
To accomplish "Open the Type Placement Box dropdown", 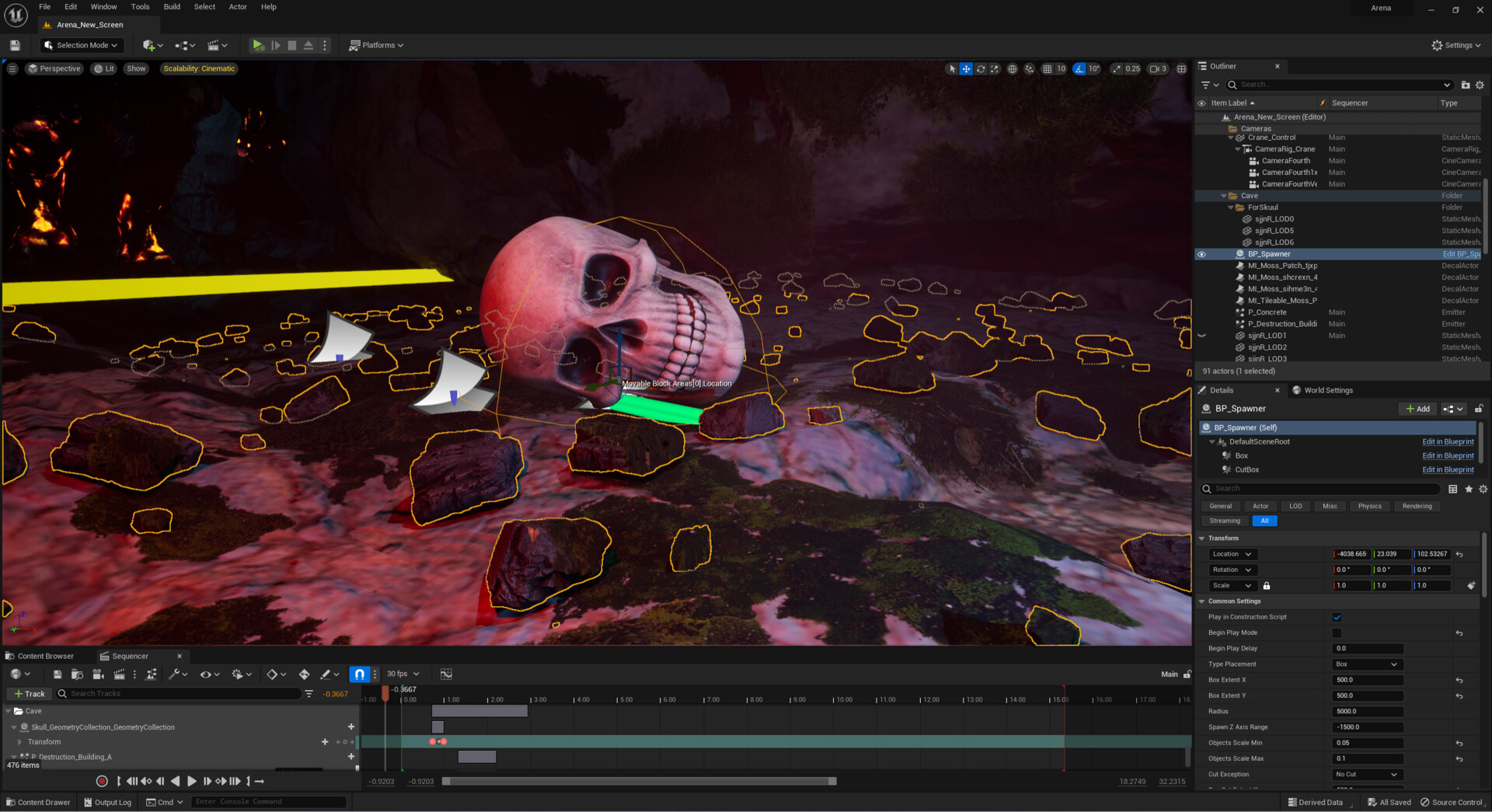I will pyautogui.click(x=1366, y=664).
